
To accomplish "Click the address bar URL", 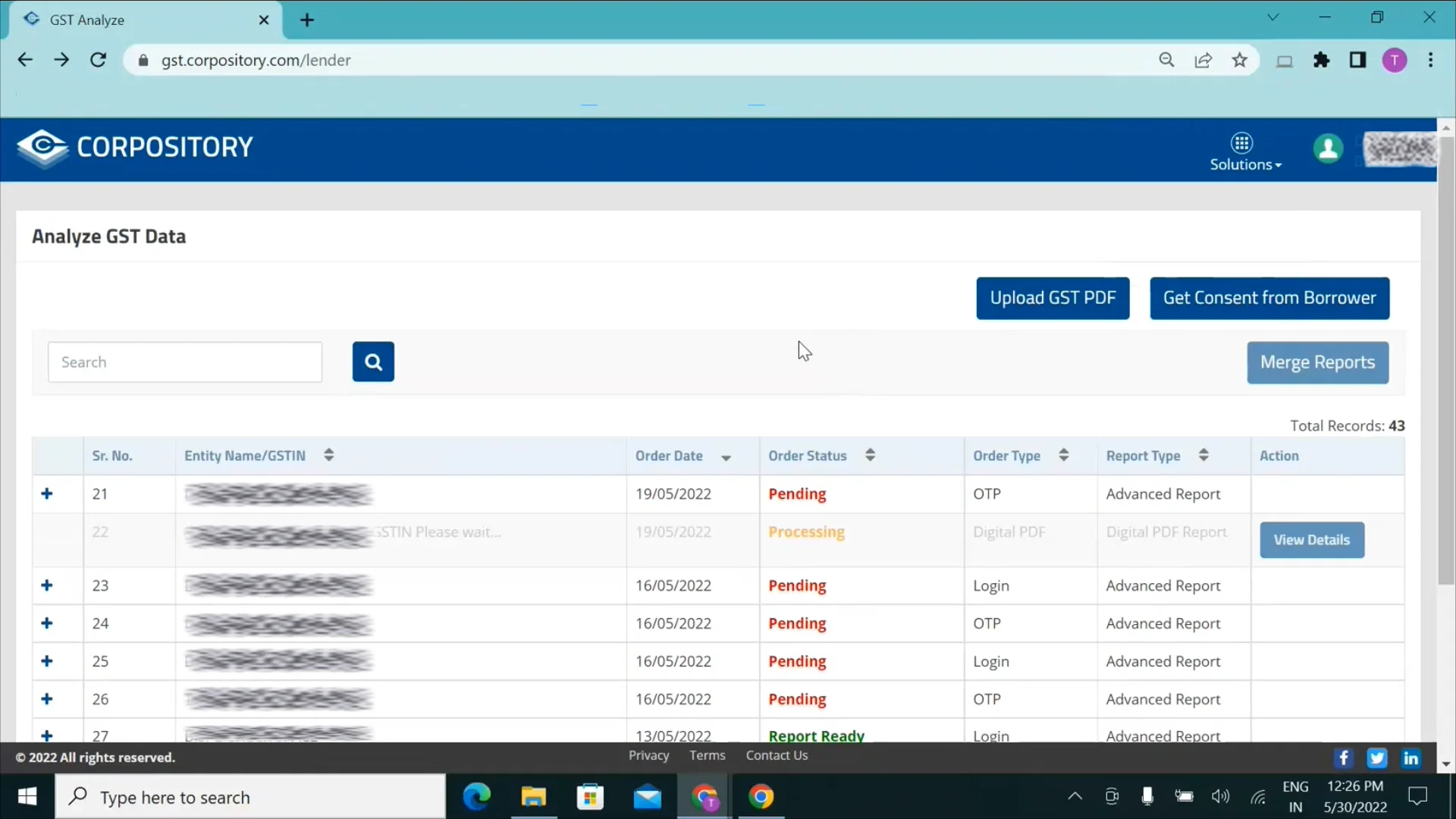I will (x=256, y=60).
